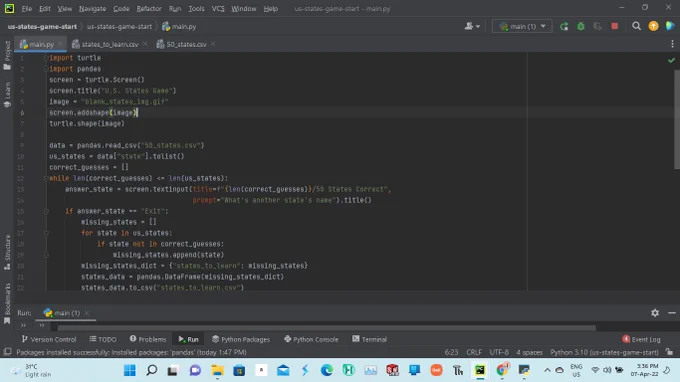This screenshot has height=382, width=680.
Task: Open the Event Log
Action: click(641, 339)
